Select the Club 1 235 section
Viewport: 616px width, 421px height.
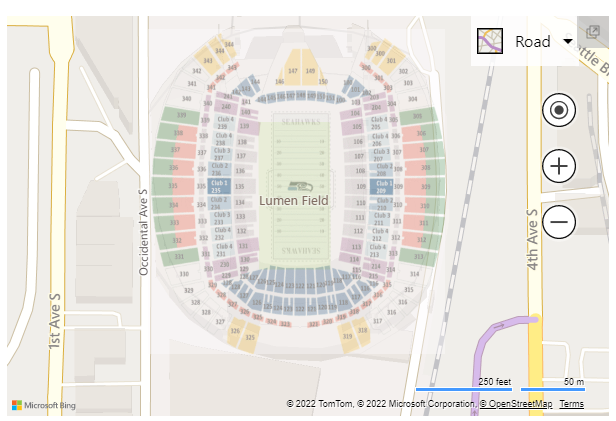pyautogui.click(x=219, y=186)
